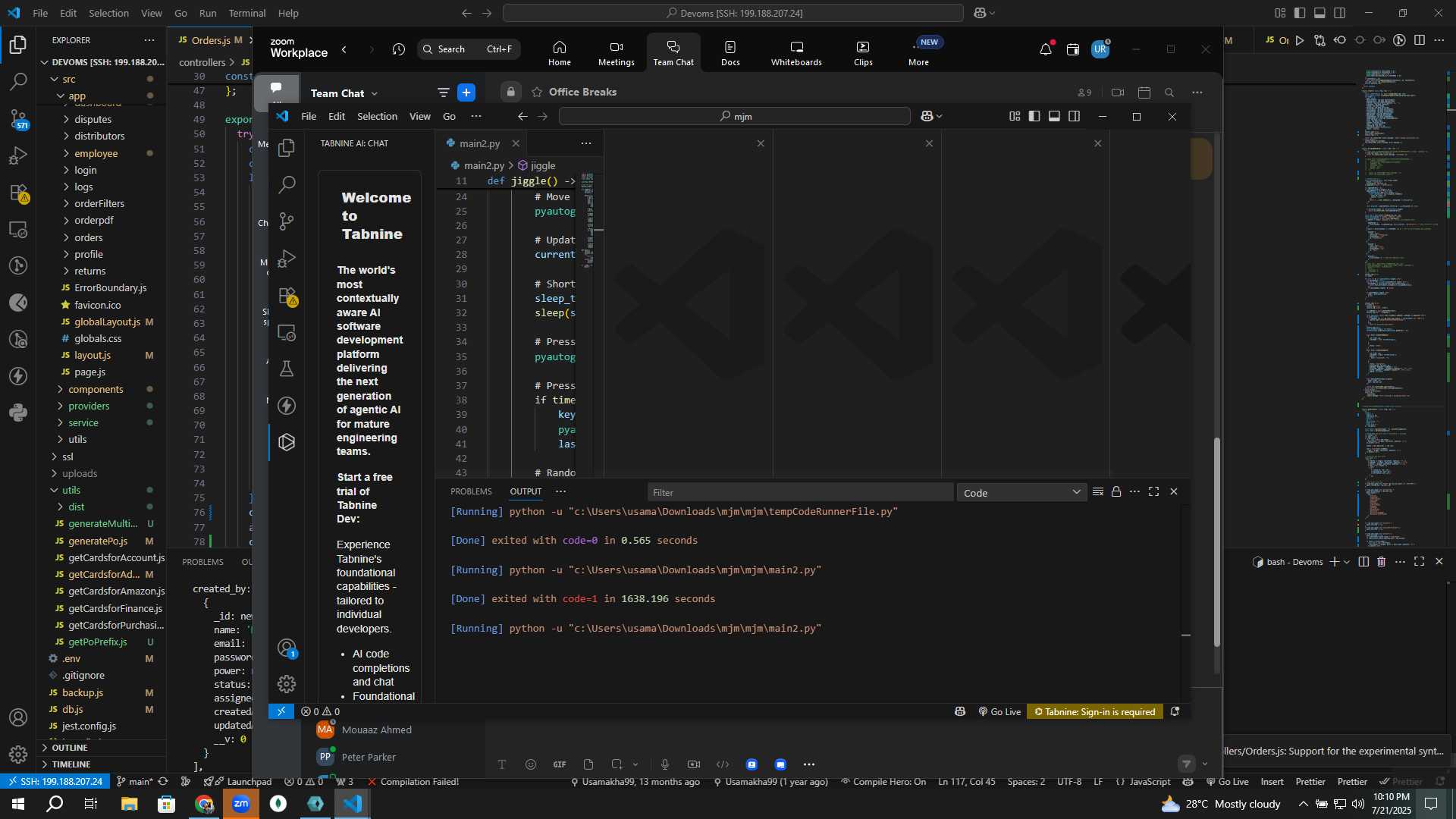Toggle primary side bar in mjm window
The width and height of the screenshot is (1456, 819).
tap(1034, 116)
